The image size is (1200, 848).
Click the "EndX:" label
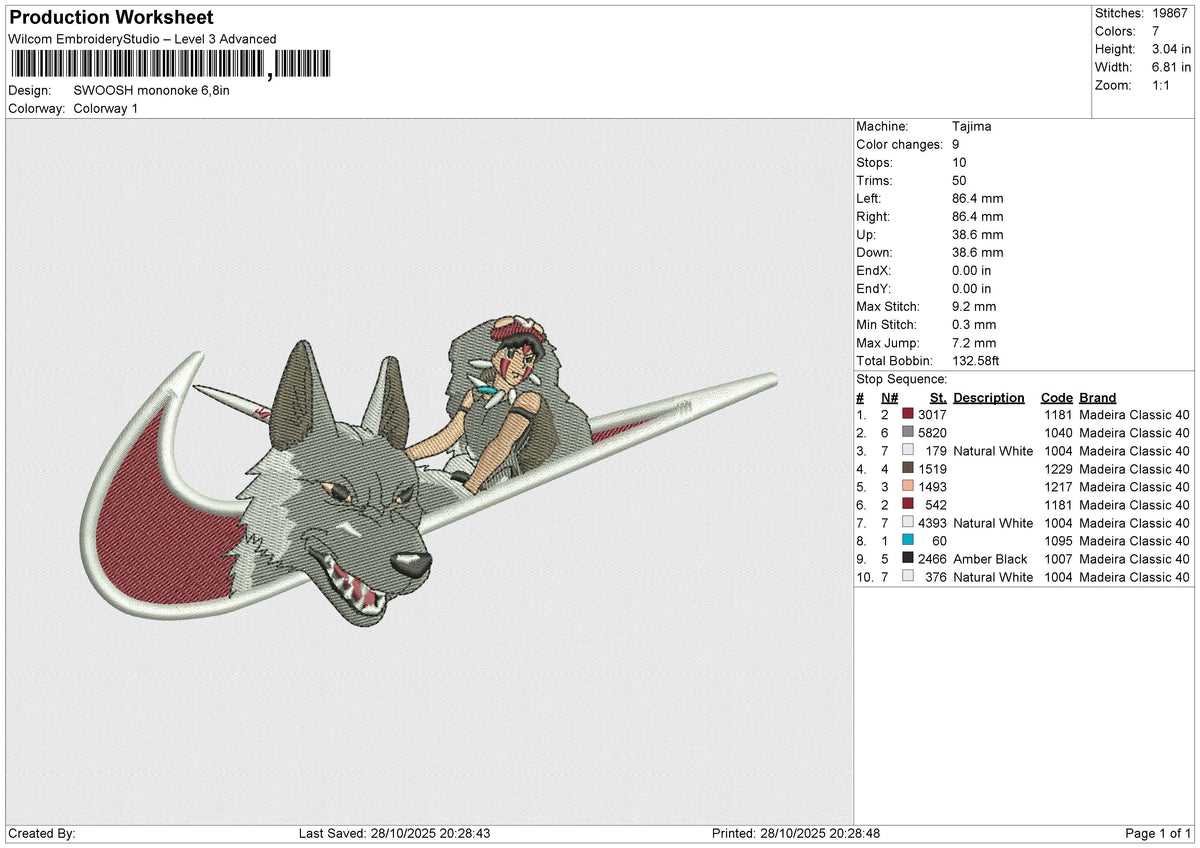(x=874, y=271)
